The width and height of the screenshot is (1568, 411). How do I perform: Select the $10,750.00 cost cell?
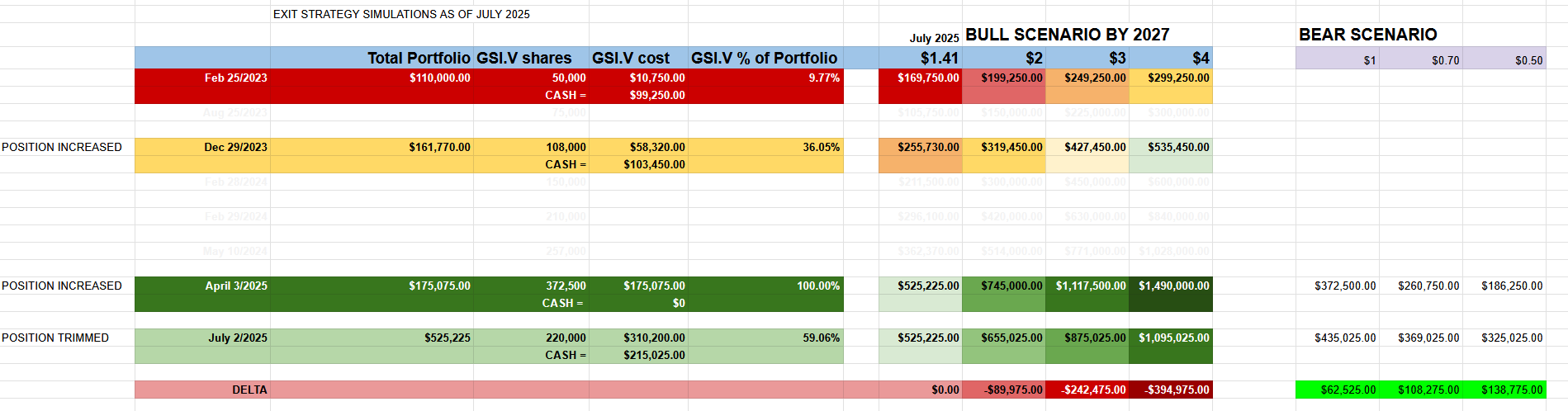pos(638,78)
